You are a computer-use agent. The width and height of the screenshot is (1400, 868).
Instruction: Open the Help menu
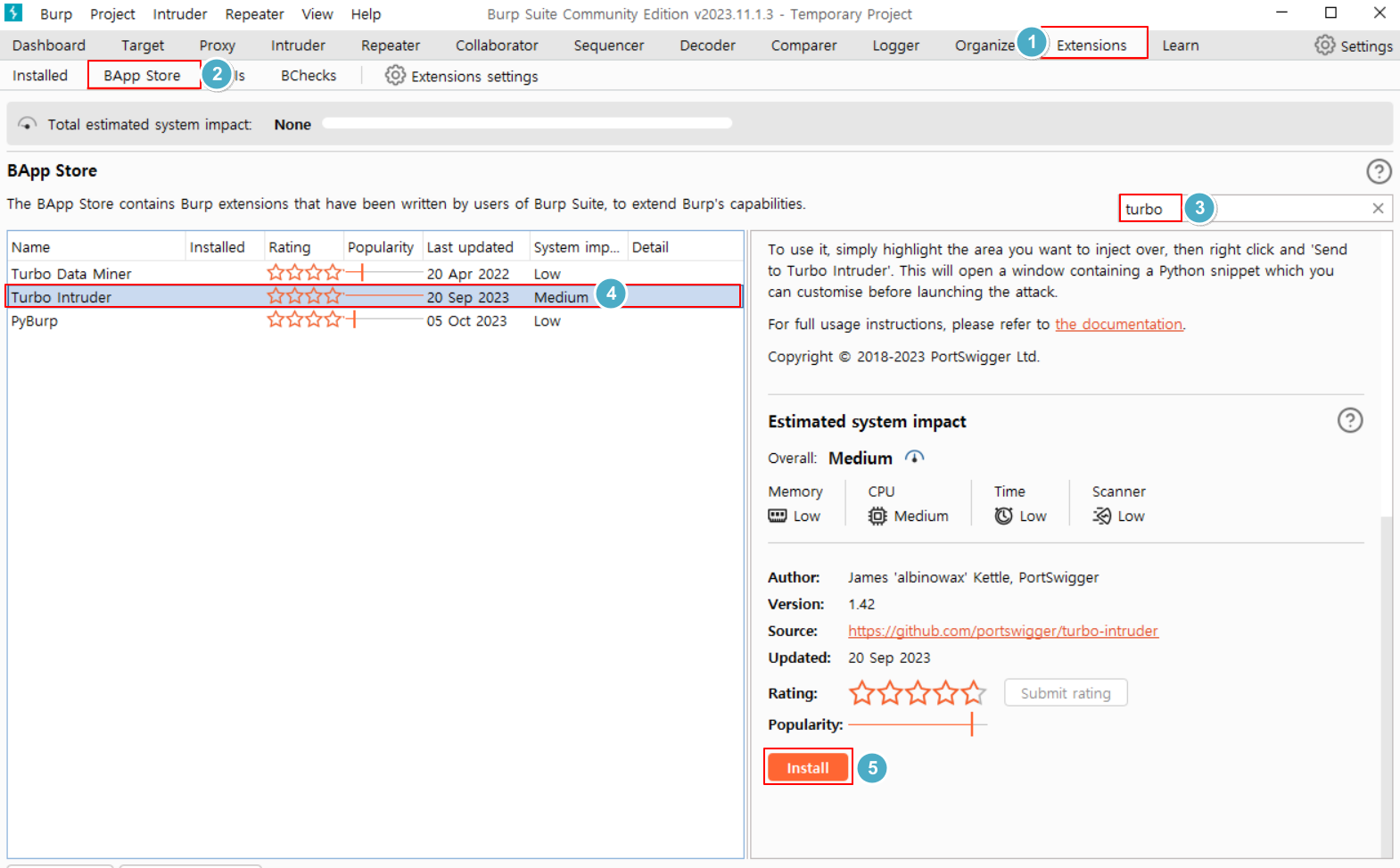tap(366, 14)
